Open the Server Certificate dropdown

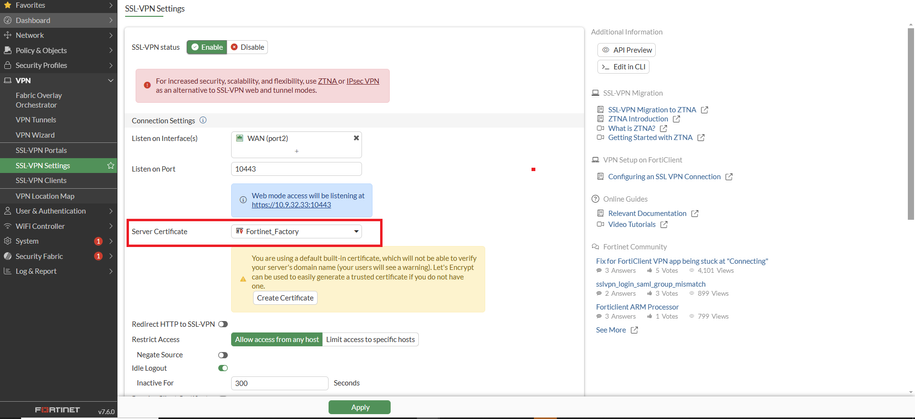click(x=296, y=232)
